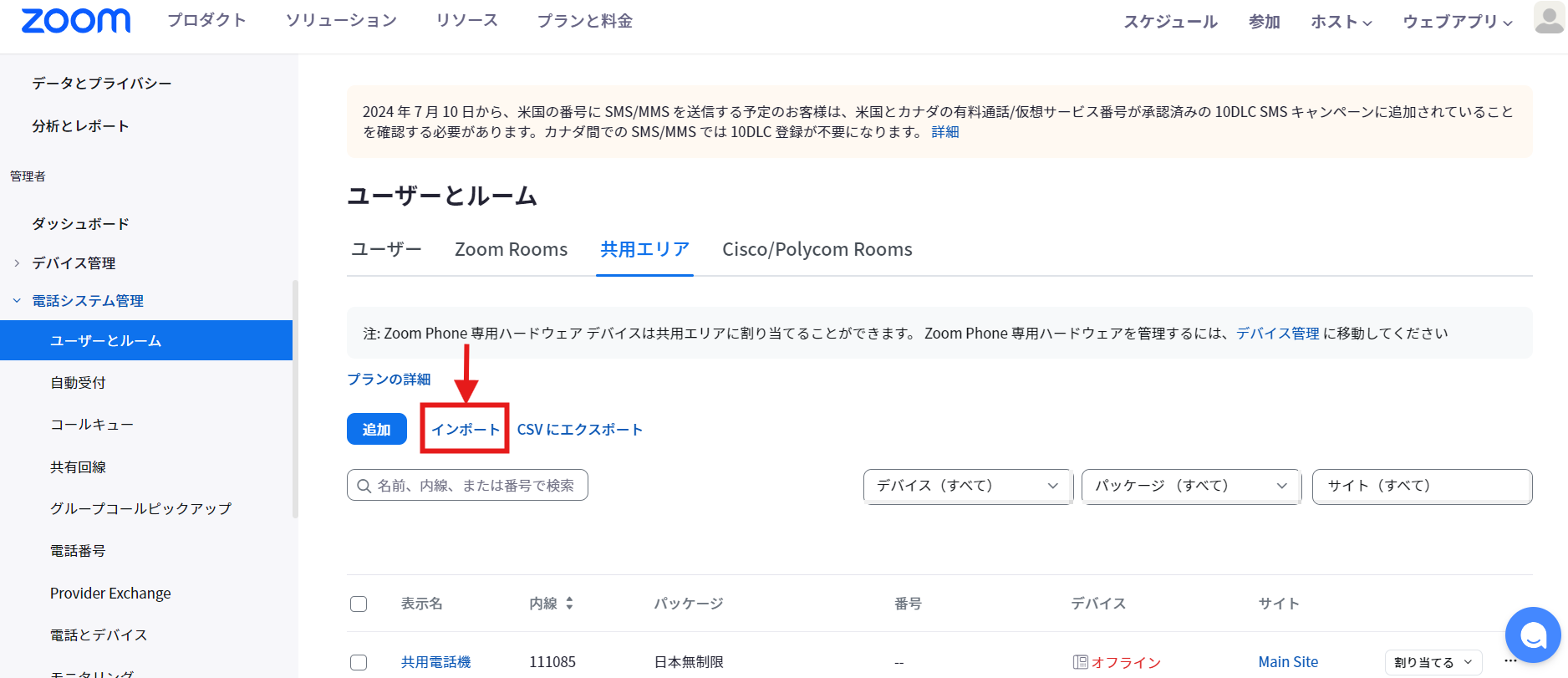
Task: Follow the デバイス管理 link in the note
Action: tap(1277, 333)
